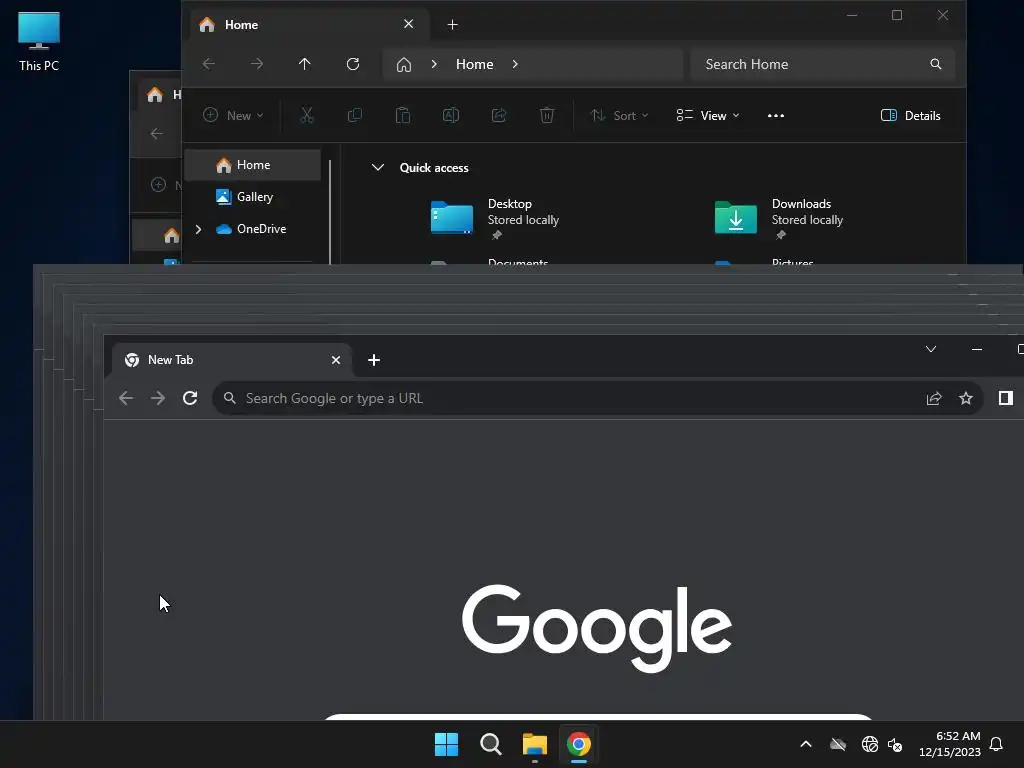Screen dimensions: 1024x768
Task: Click muted volume tray icon
Action: pyautogui.click(x=895, y=744)
